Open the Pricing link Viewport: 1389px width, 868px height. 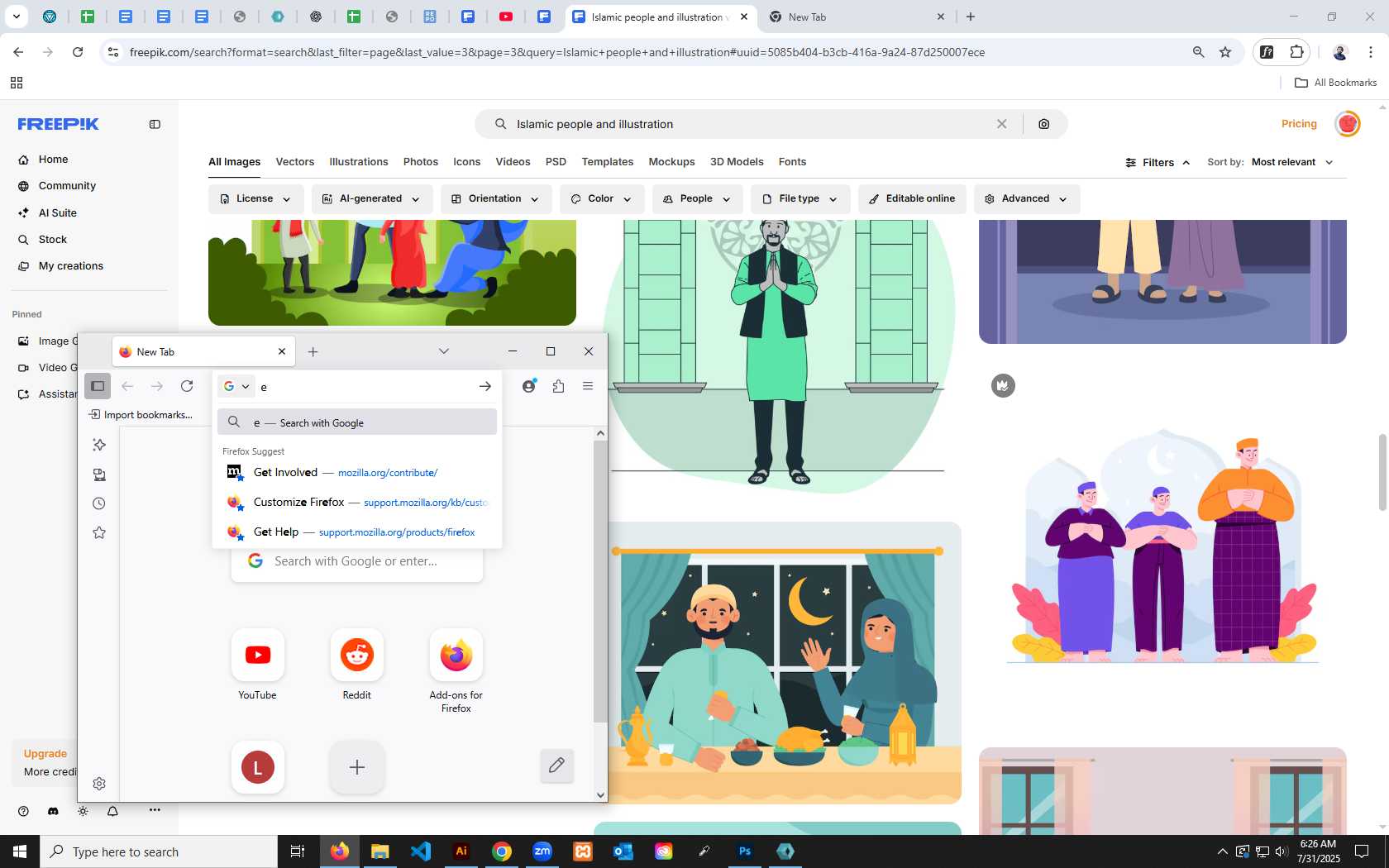[x=1299, y=124]
